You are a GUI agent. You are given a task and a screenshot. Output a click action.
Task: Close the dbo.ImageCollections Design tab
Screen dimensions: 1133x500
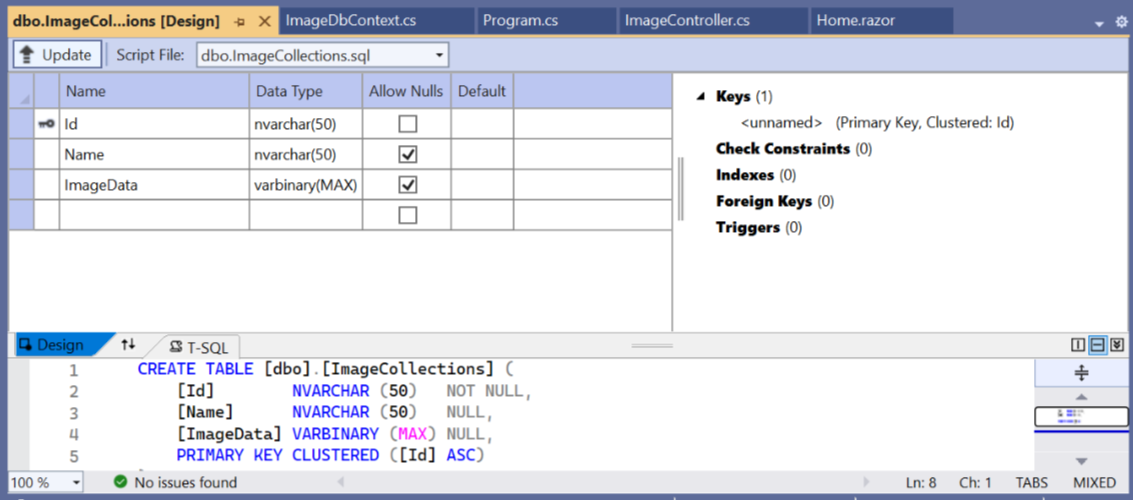point(264,22)
